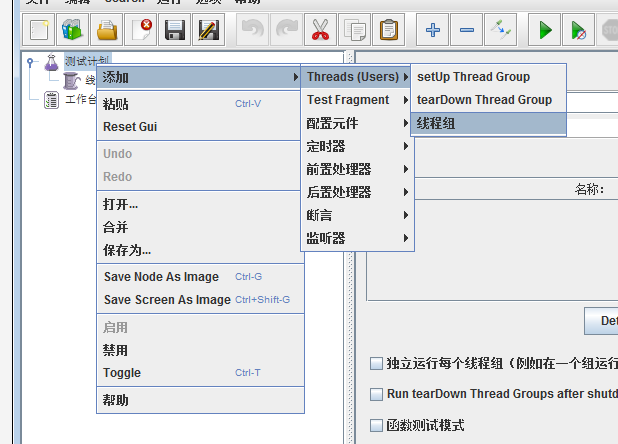Select tearDown Thread Group
The image size is (618, 444).
point(488,100)
